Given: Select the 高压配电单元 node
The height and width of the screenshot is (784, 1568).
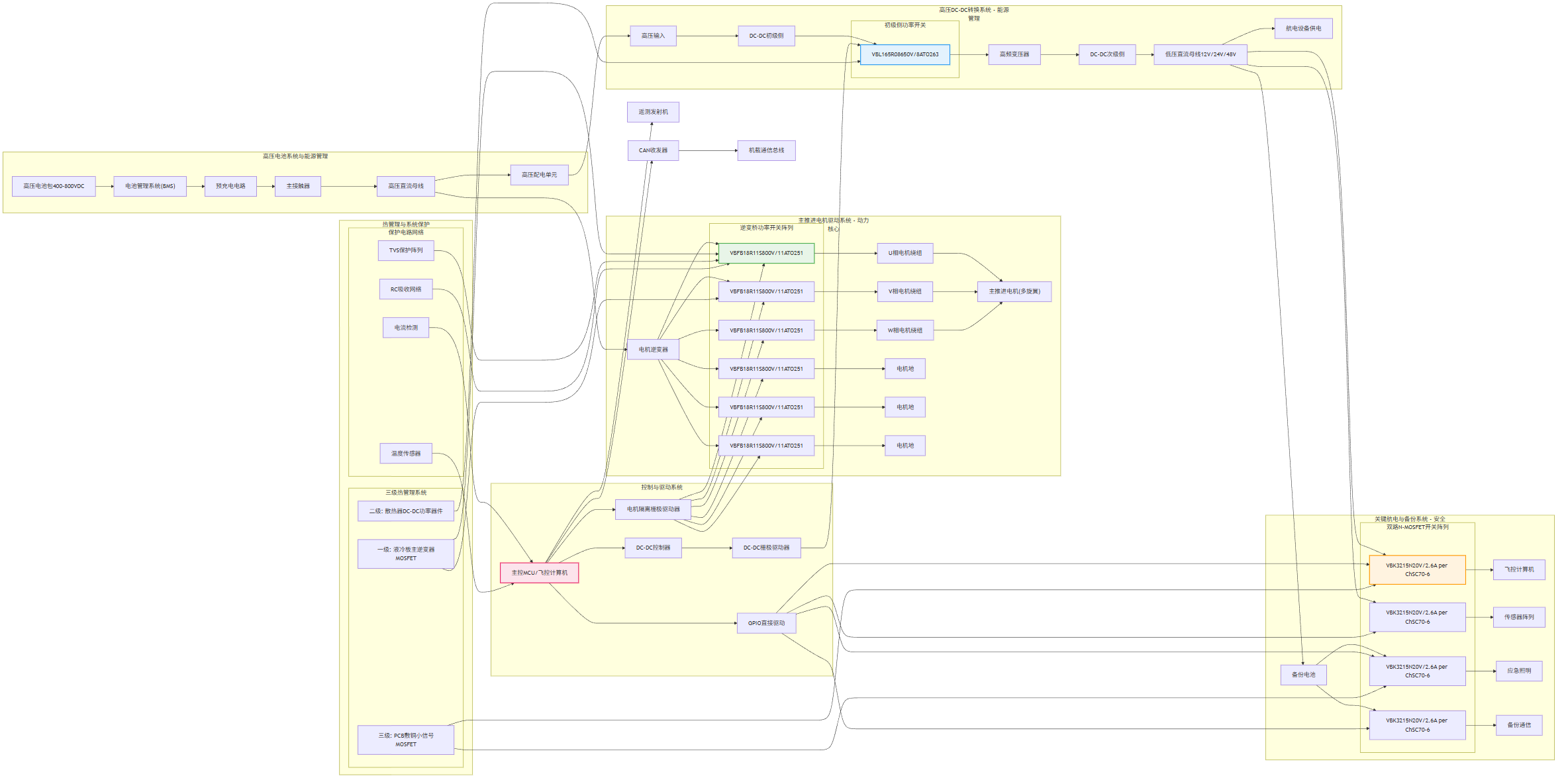Looking at the screenshot, I should click(x=539, y=175).
